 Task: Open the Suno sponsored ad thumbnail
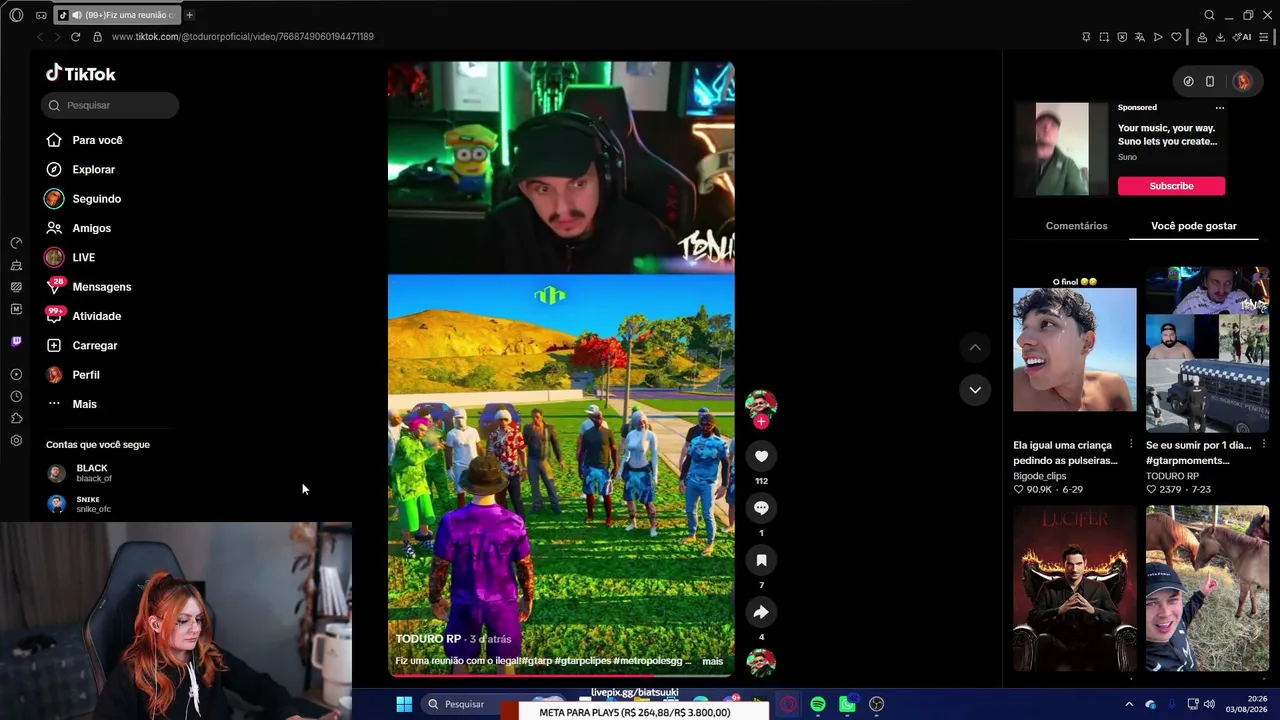1062,149
